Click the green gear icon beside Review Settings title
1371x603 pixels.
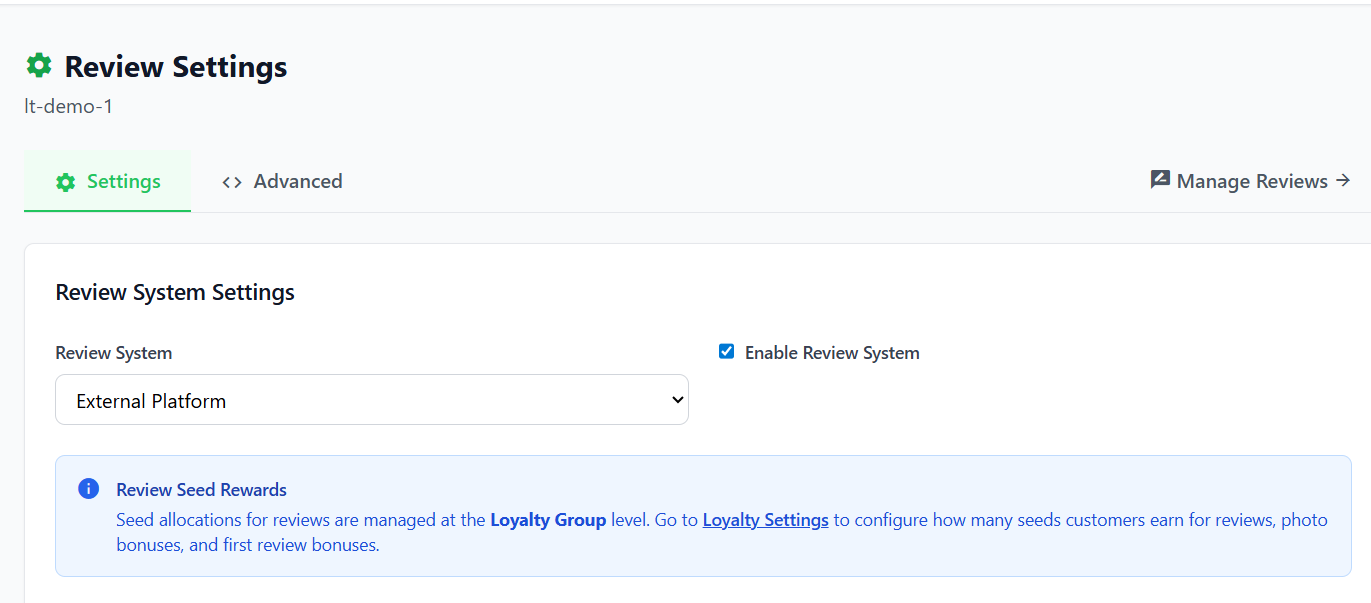point(38,66)
